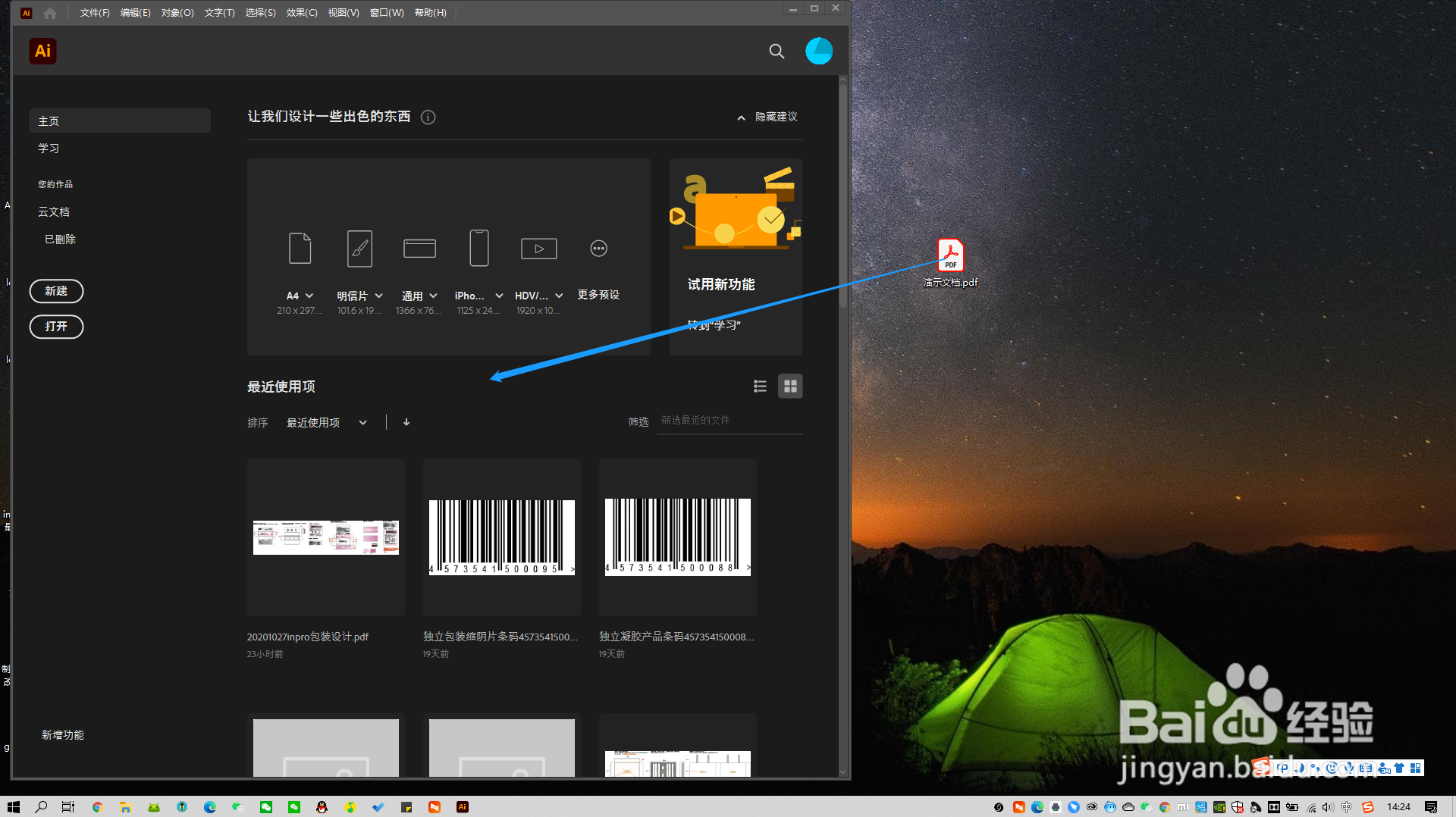
Task: Open 演示文档.pdf icon on desktop
Action: tap(950, 262)
